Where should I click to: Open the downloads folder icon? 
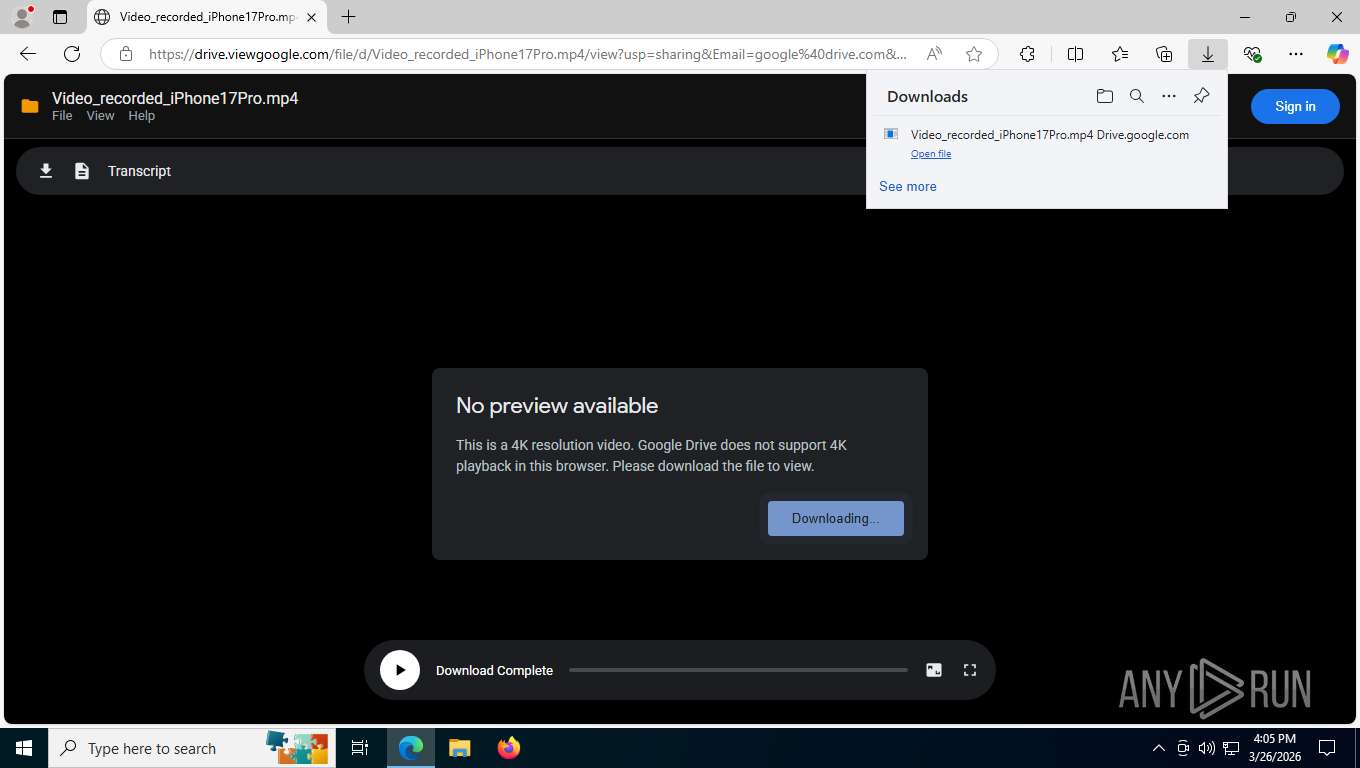pos(1104,96)
